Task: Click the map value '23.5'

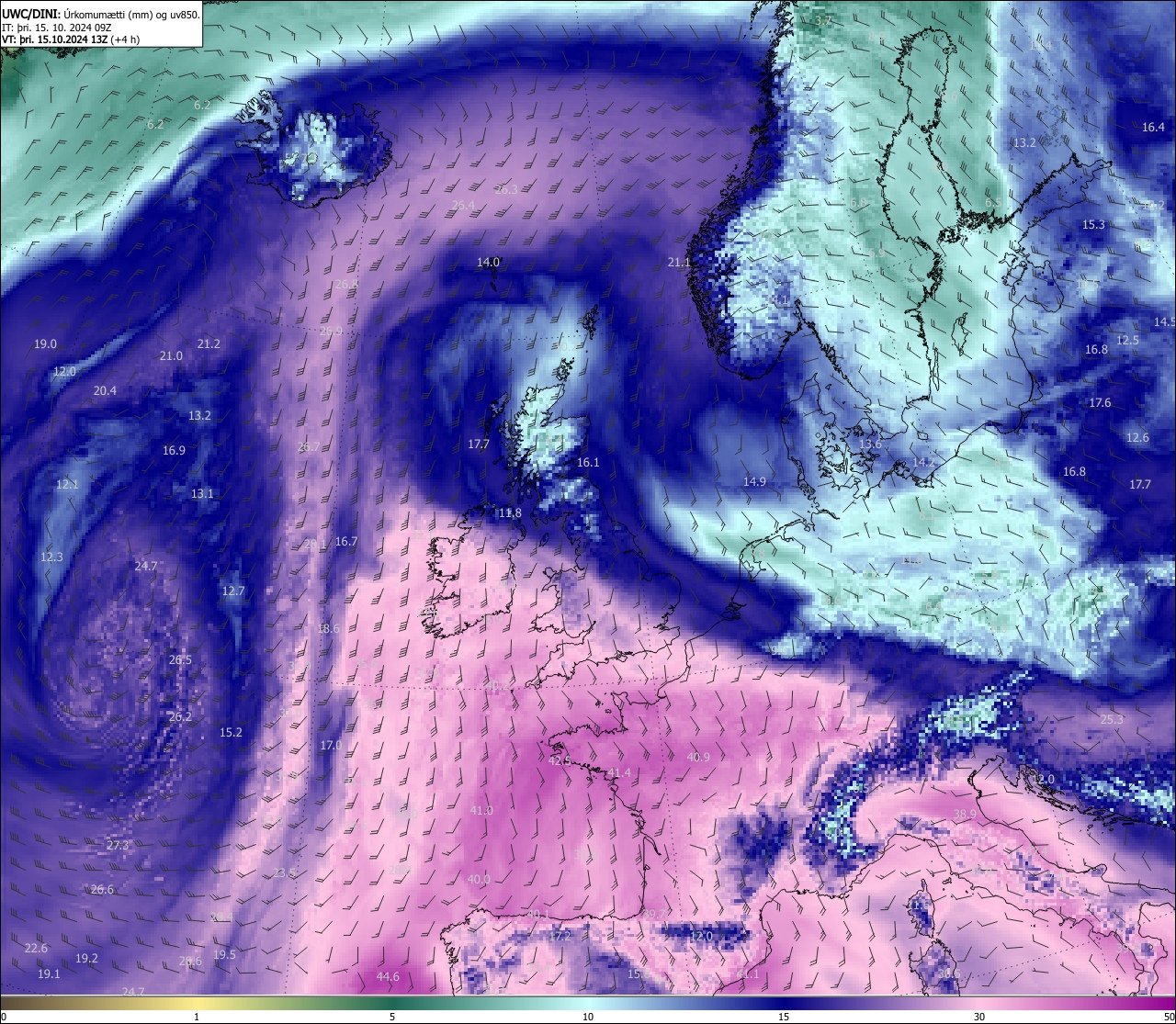Action: click(284, 872)
